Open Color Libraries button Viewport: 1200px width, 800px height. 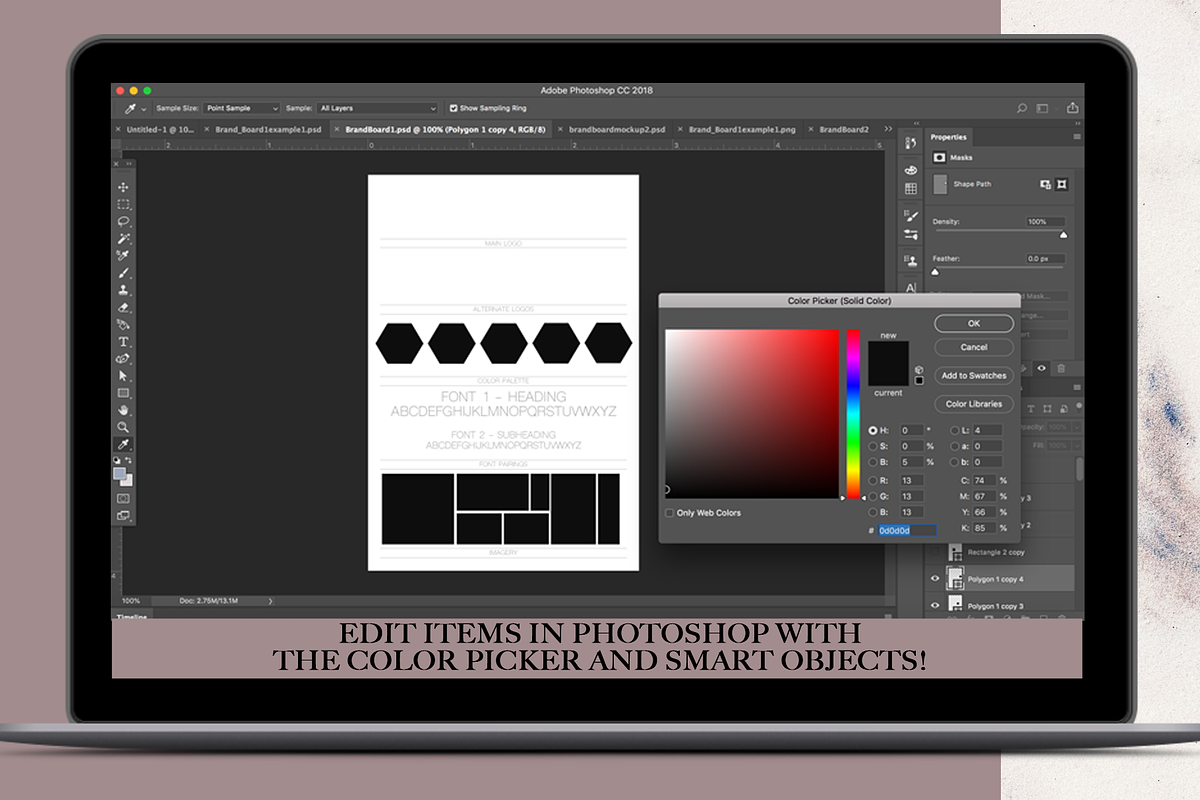[974, 404]
